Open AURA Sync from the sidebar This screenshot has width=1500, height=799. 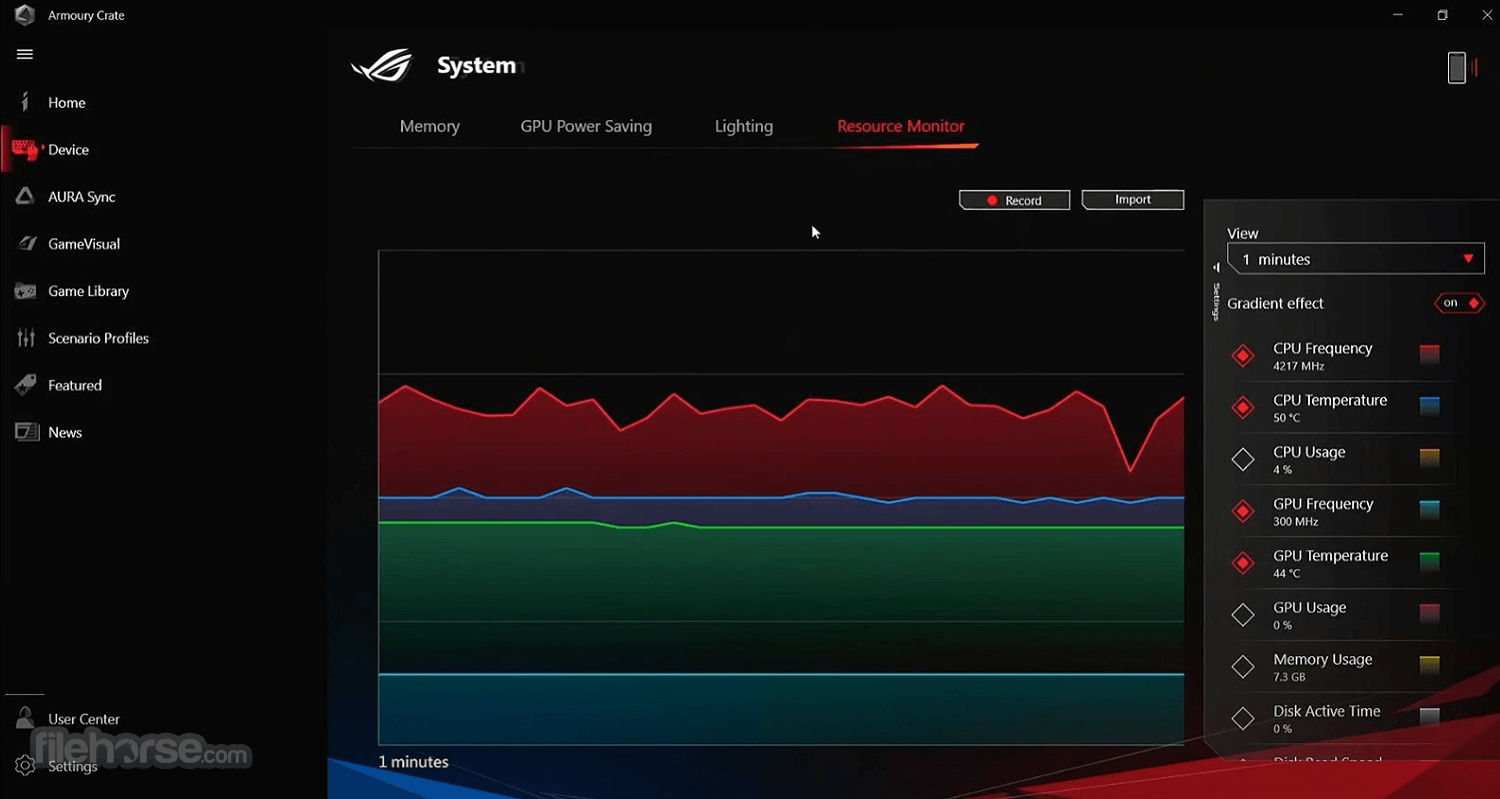25,197
